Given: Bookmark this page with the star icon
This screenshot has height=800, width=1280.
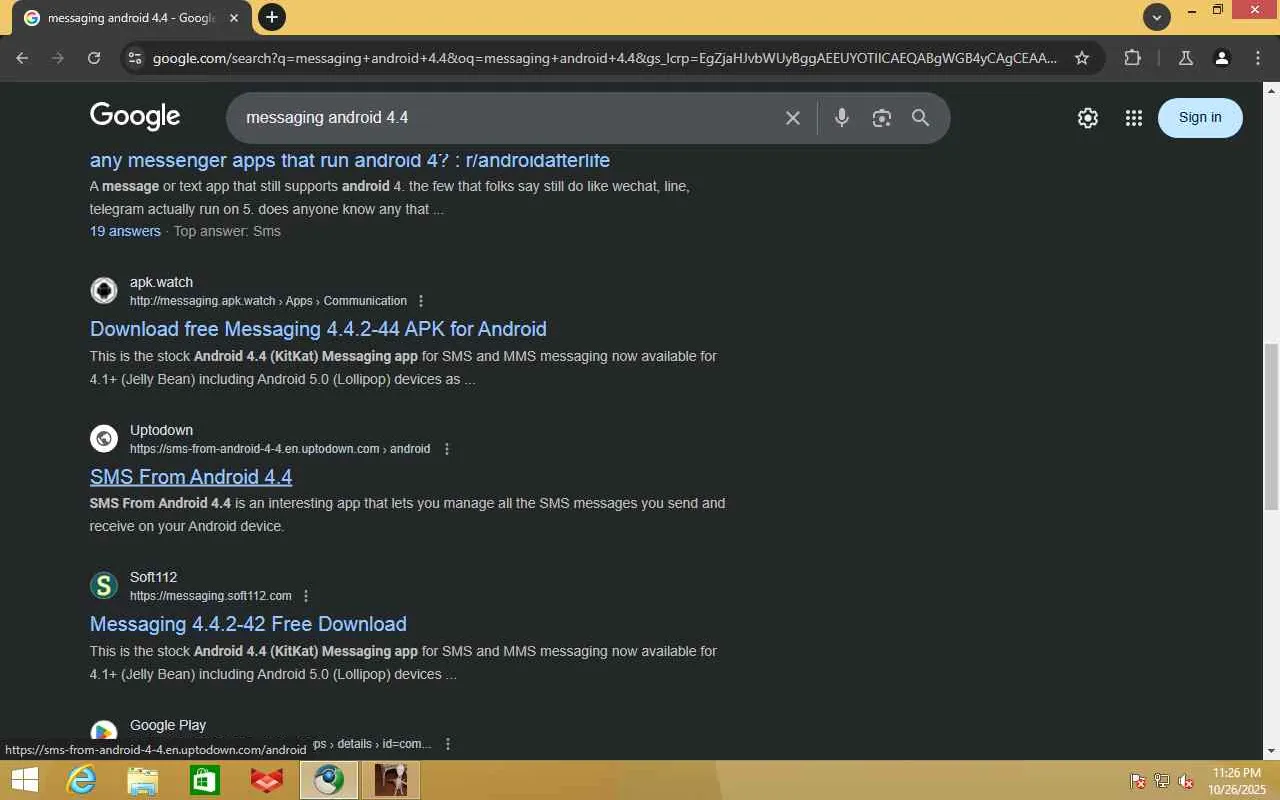Looking at the screenshot, I should click(1082, 58).
